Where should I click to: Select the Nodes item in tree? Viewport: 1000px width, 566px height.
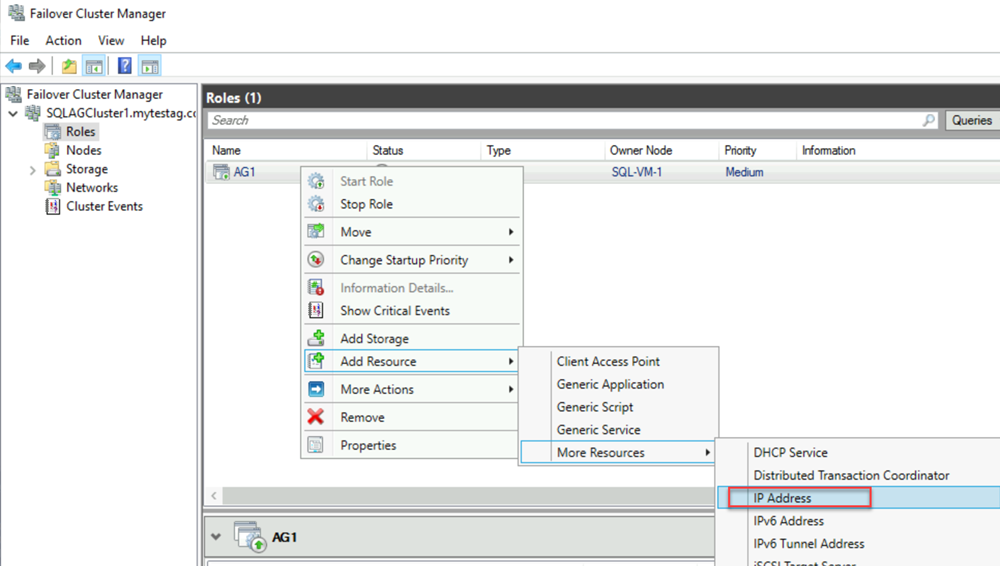83,150
